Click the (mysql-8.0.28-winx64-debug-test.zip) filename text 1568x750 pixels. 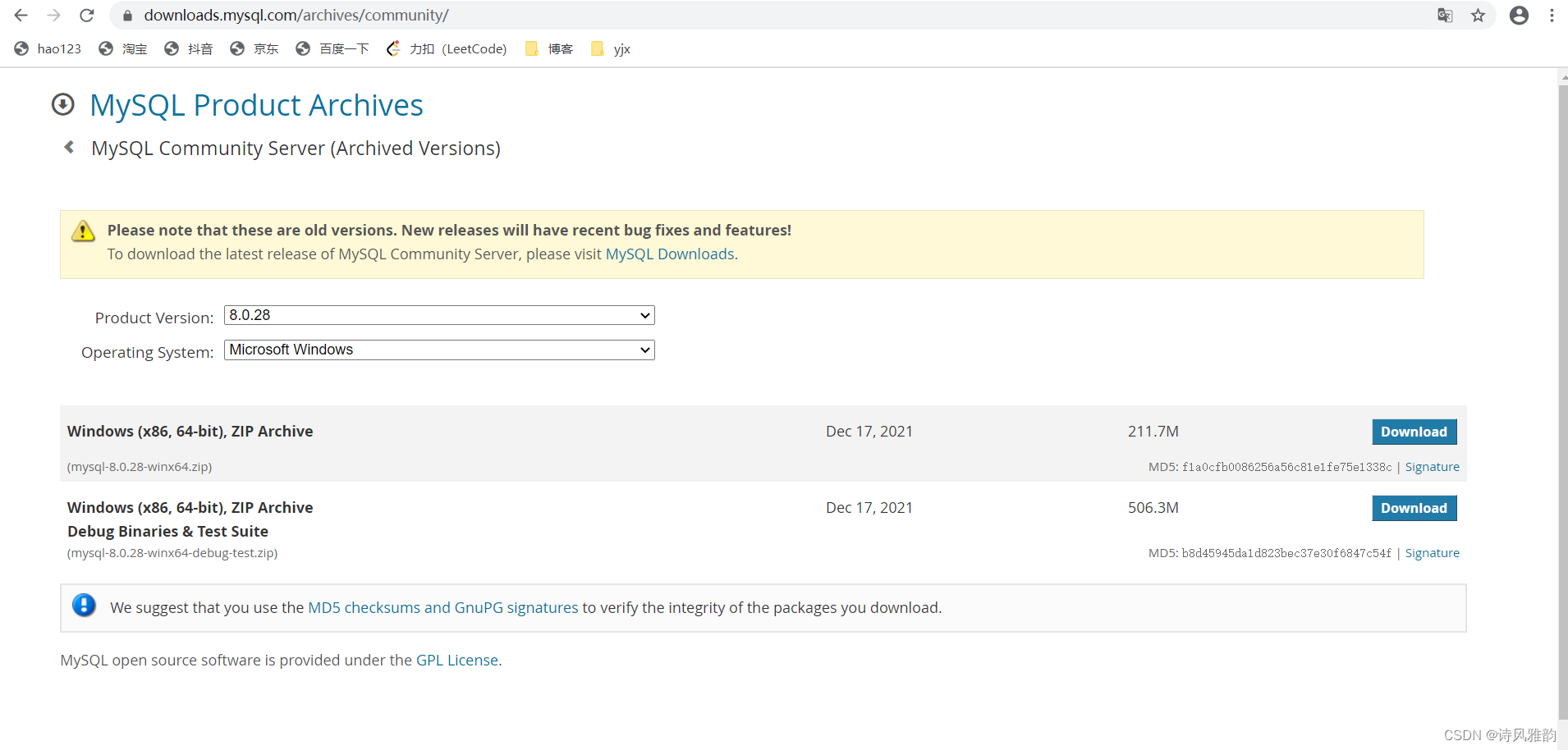click(172, 553)
